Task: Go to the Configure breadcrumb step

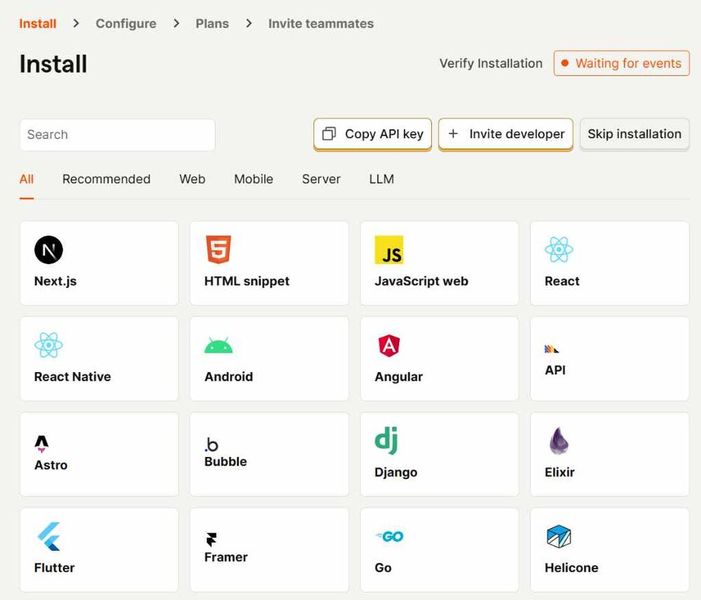Action: pyautogui.click(x=126, y=24)
